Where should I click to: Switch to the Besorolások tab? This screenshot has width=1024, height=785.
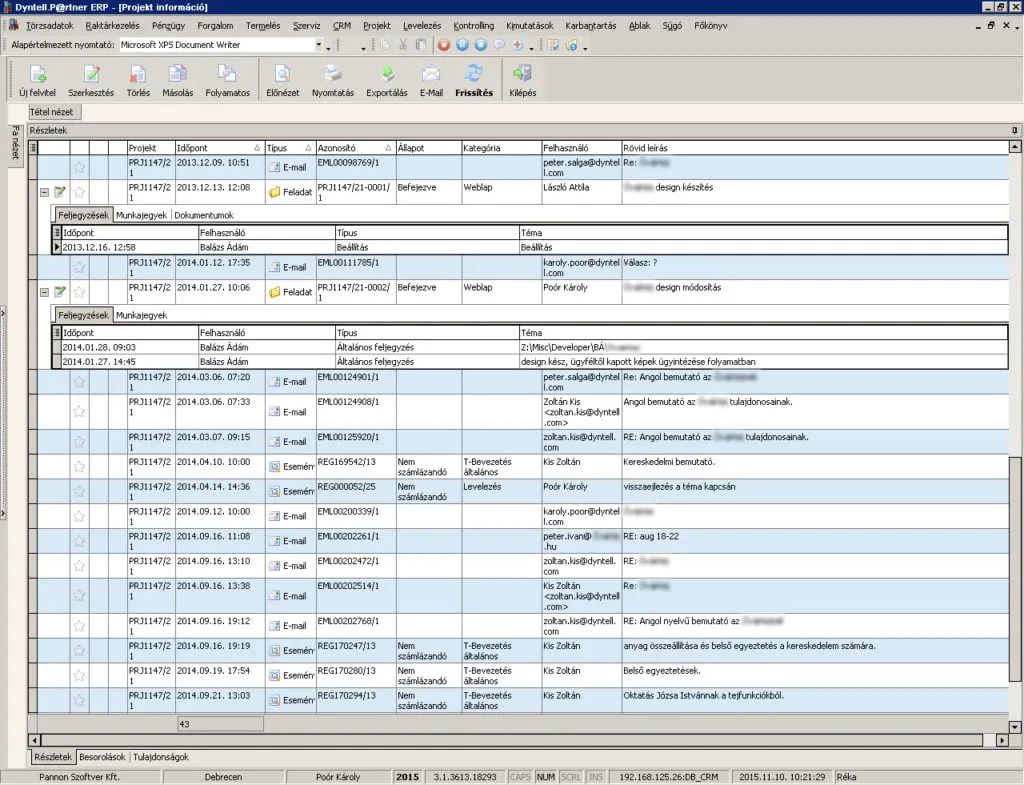pos(104,757)
